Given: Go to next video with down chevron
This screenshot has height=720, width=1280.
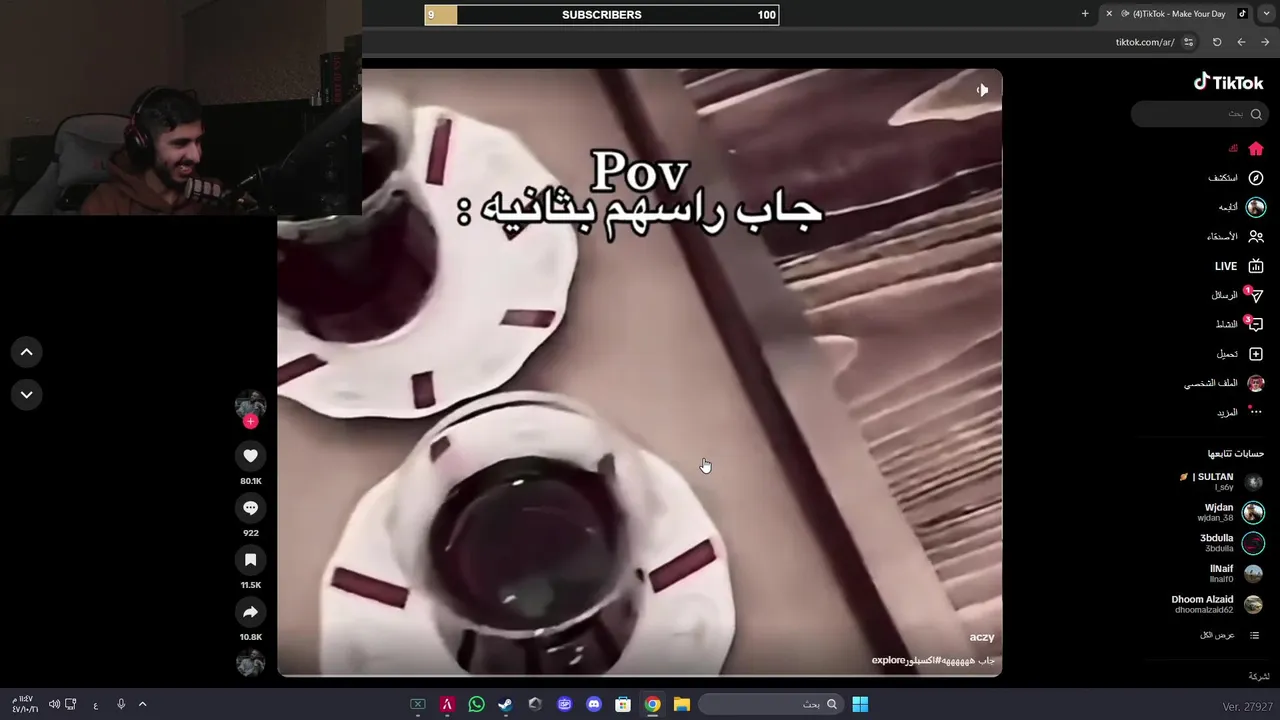Looking at the screenshot, I should point(27,394).
